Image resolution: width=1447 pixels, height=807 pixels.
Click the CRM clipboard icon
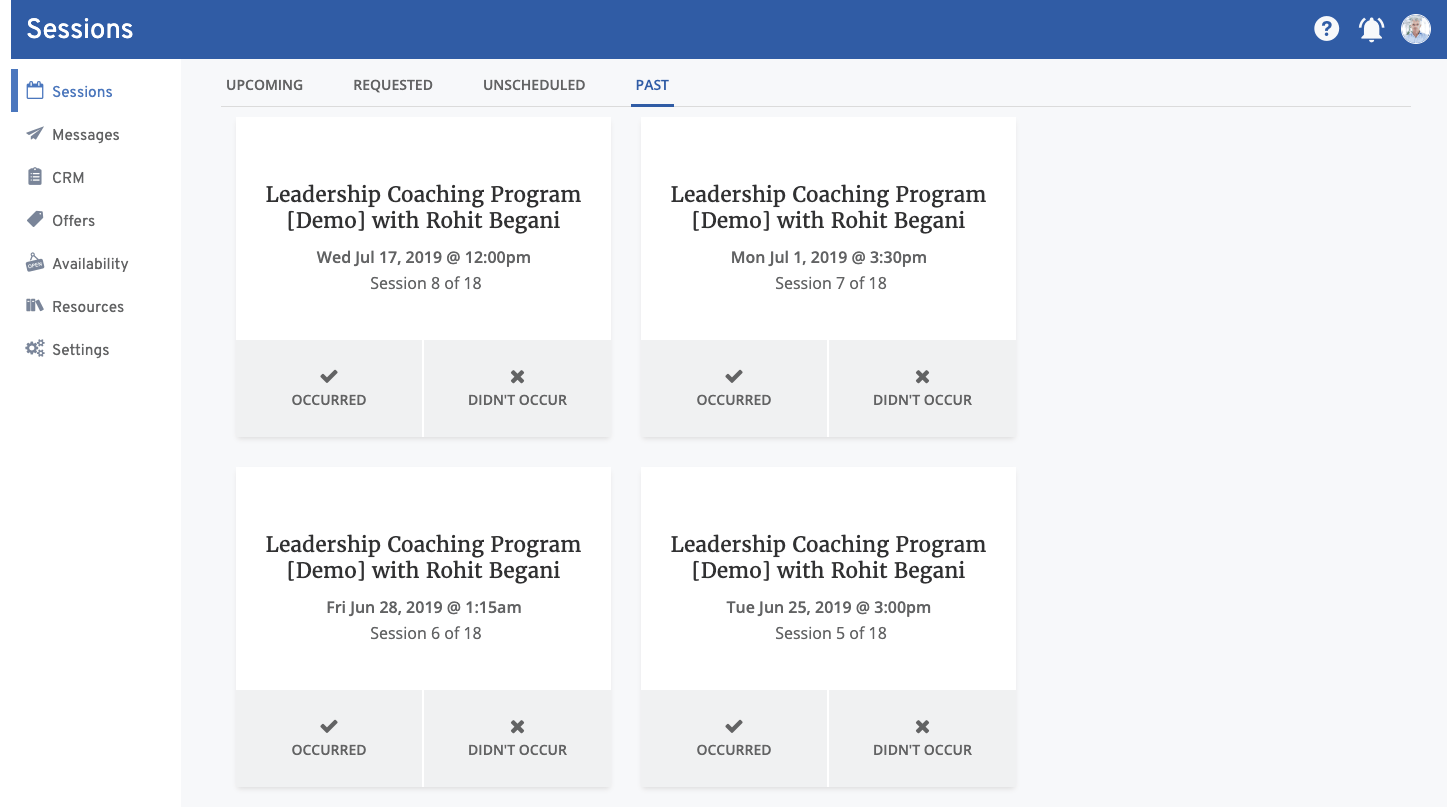(35, 177)
